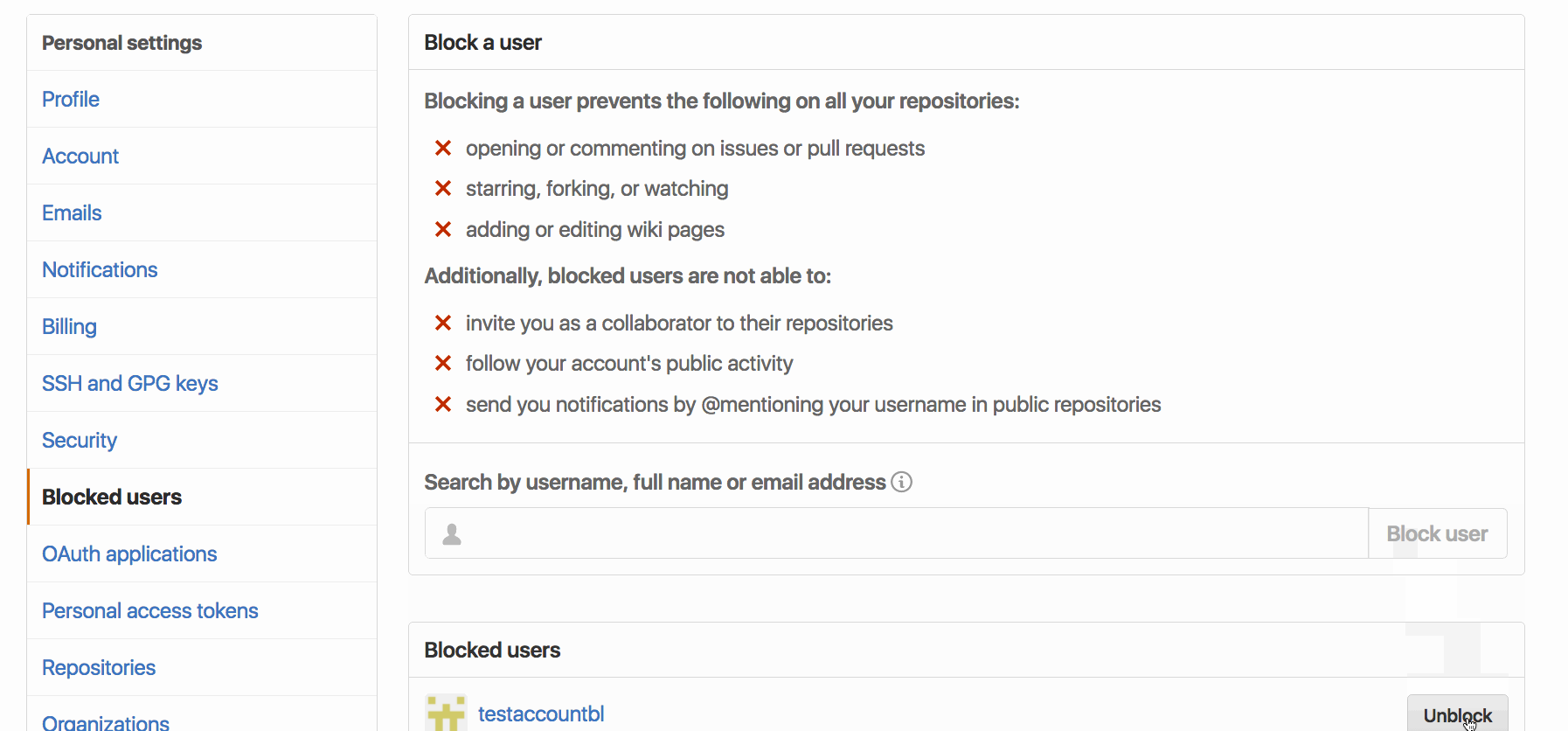Image resolution: width=1568 pixels, height=731 pixels.
Task: Click the red X beside 'opening or commenting on issues'
Action: tap(443, 149)
